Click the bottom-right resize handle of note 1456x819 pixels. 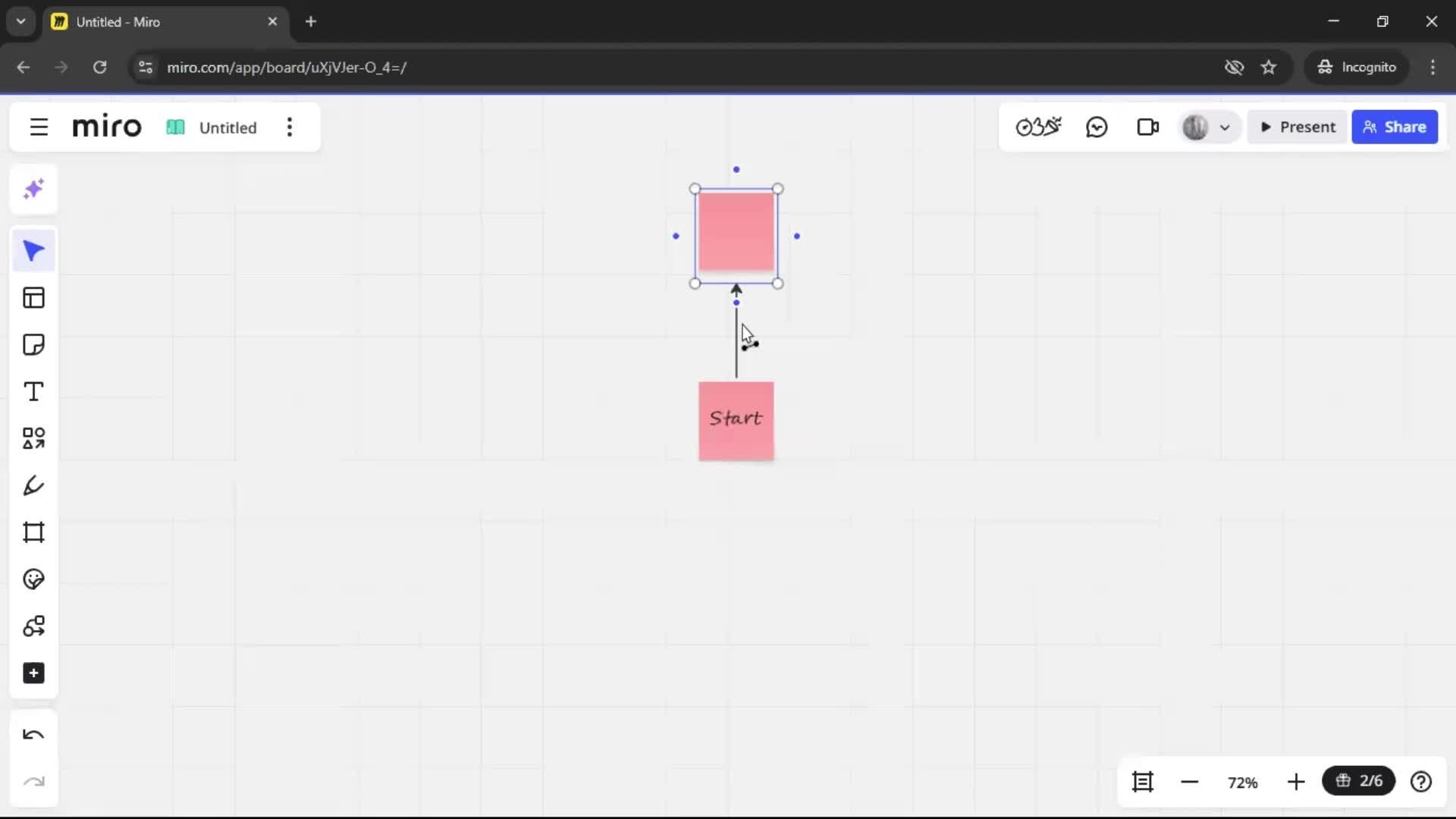pyautogui.click(x=778, y=284)
